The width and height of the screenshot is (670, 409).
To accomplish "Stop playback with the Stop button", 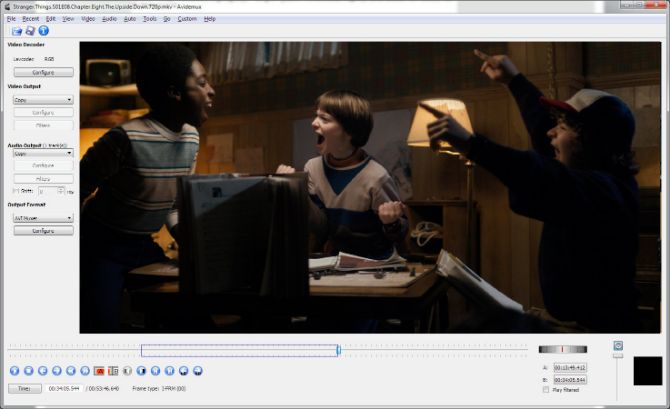I will pyautogui.click(x=29, y=371).
